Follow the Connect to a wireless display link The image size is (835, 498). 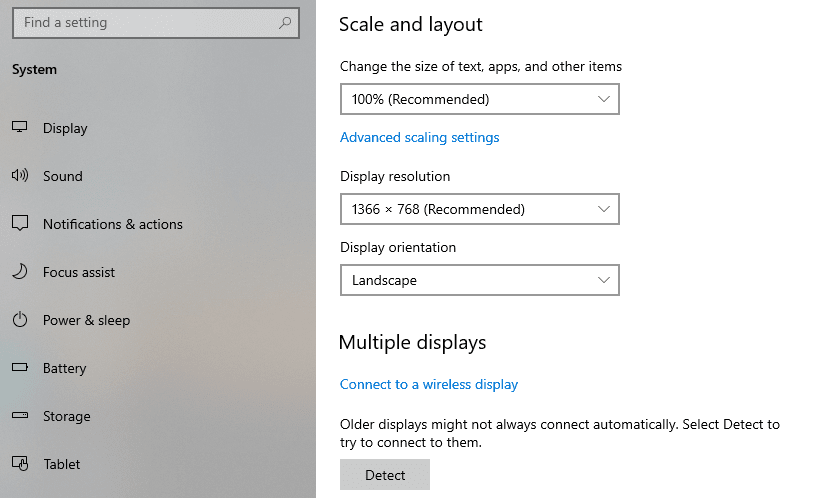[428, 384]
